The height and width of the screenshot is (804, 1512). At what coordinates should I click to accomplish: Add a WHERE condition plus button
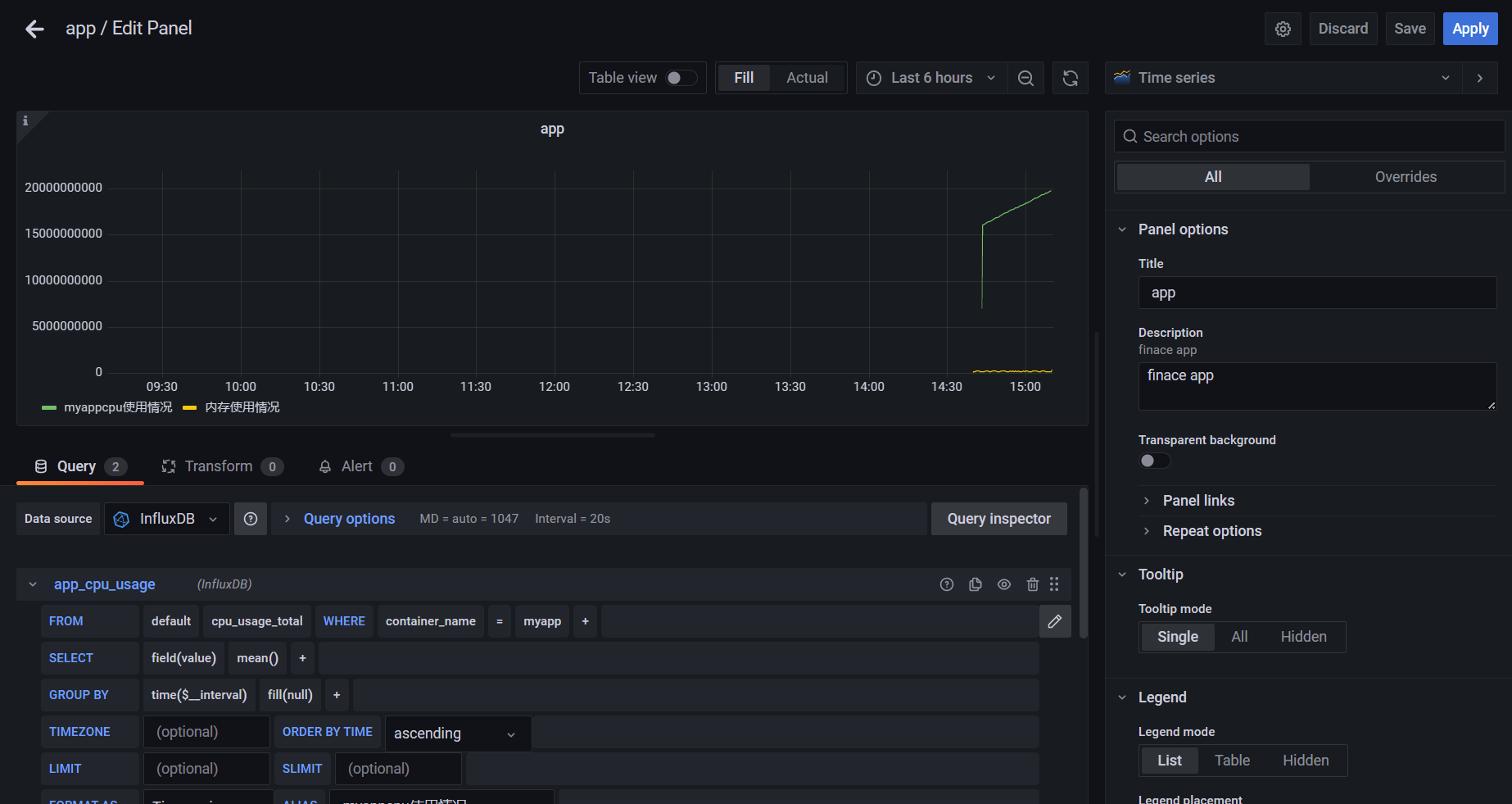click(586, 621)
